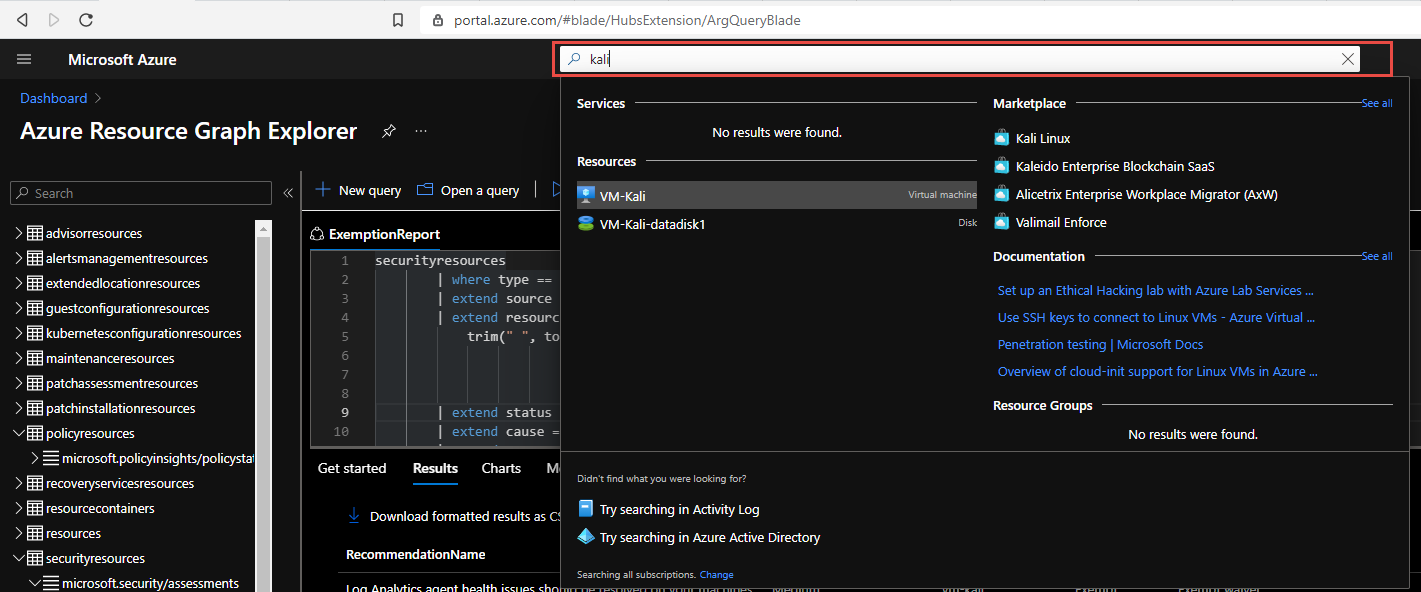Sort by RecommendationName column header
The image size is (1421, 592).
[416, 554]
